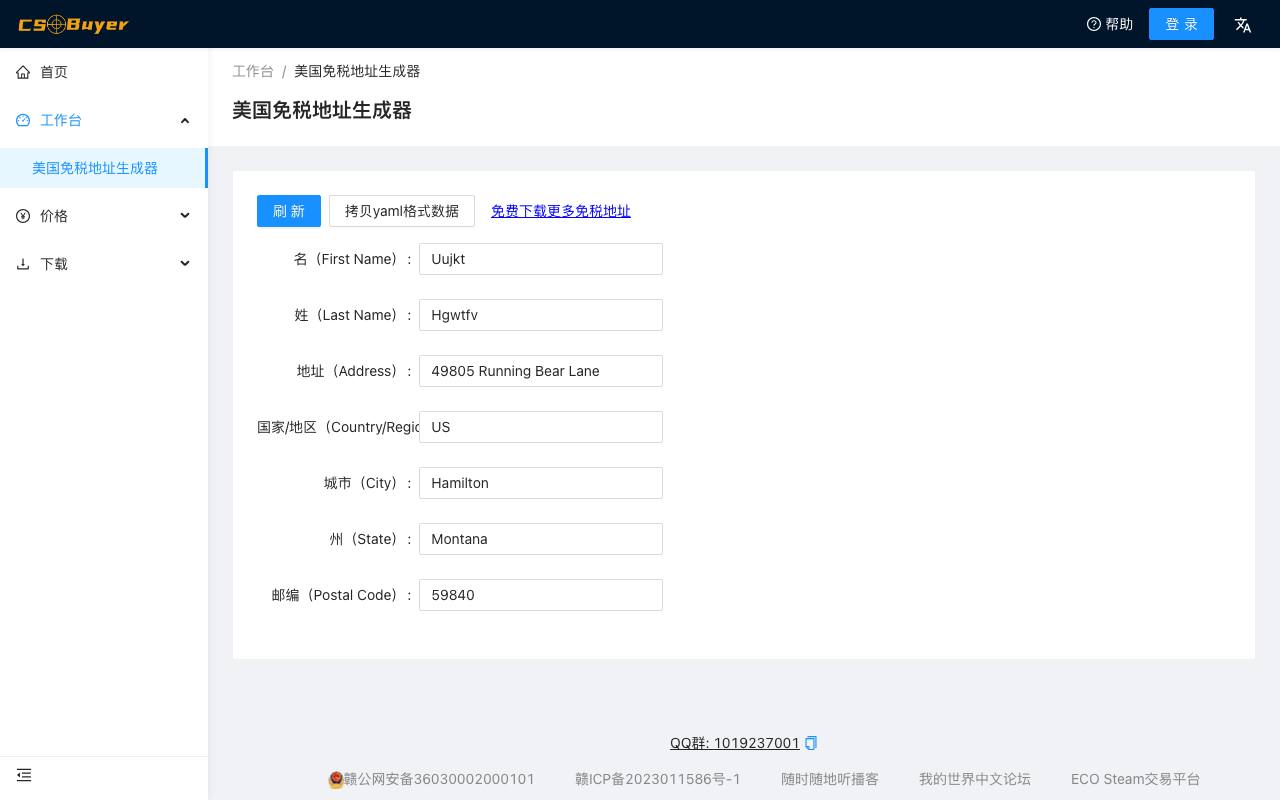
Task: Click the 名（First Name） label
Action: [x=352, y=259]
